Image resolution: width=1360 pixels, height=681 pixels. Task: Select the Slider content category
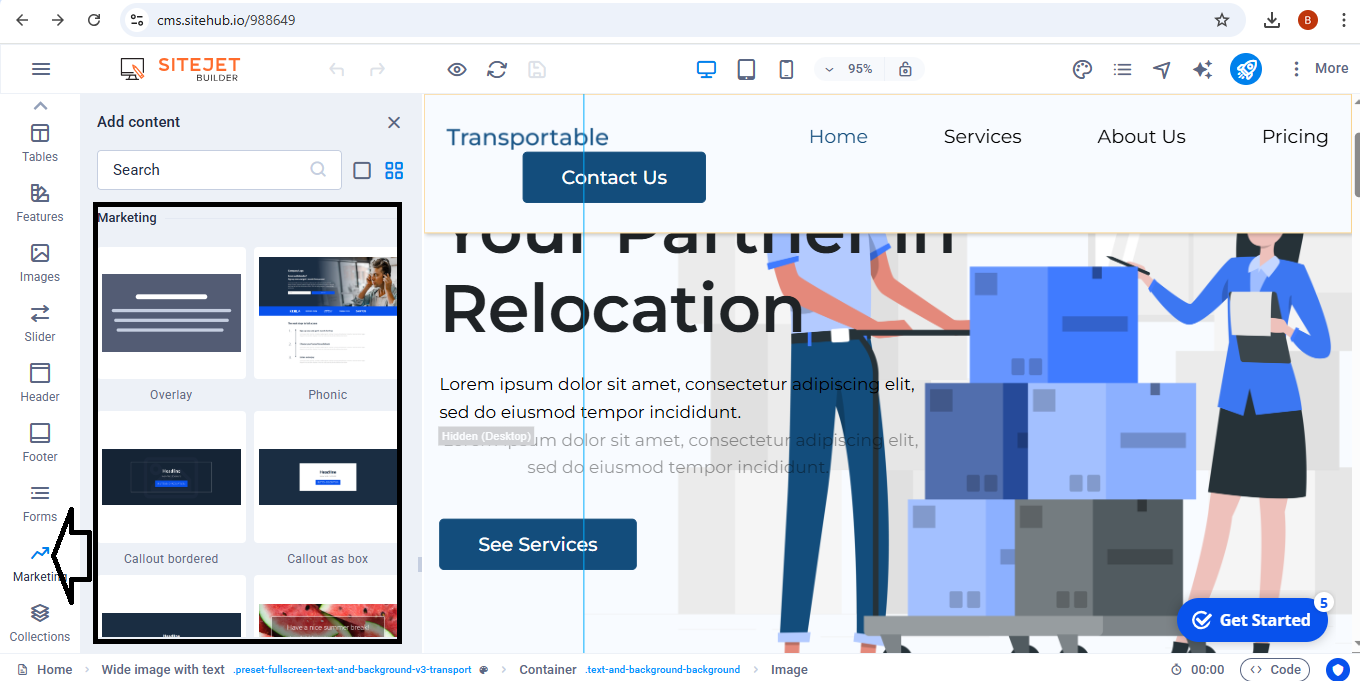[x=40, y=322]
